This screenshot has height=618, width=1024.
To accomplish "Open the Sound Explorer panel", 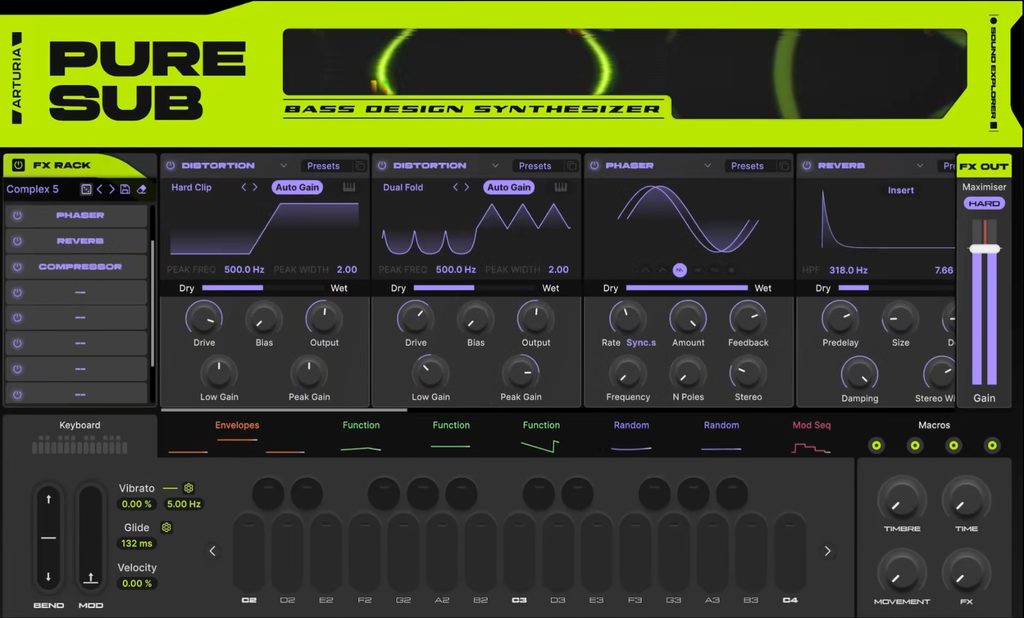I will [993, 73].
